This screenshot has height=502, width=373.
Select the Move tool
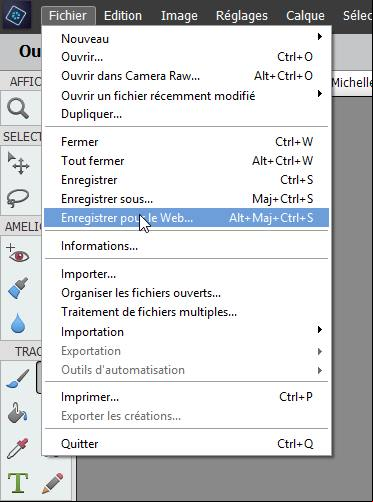point(19,164)
